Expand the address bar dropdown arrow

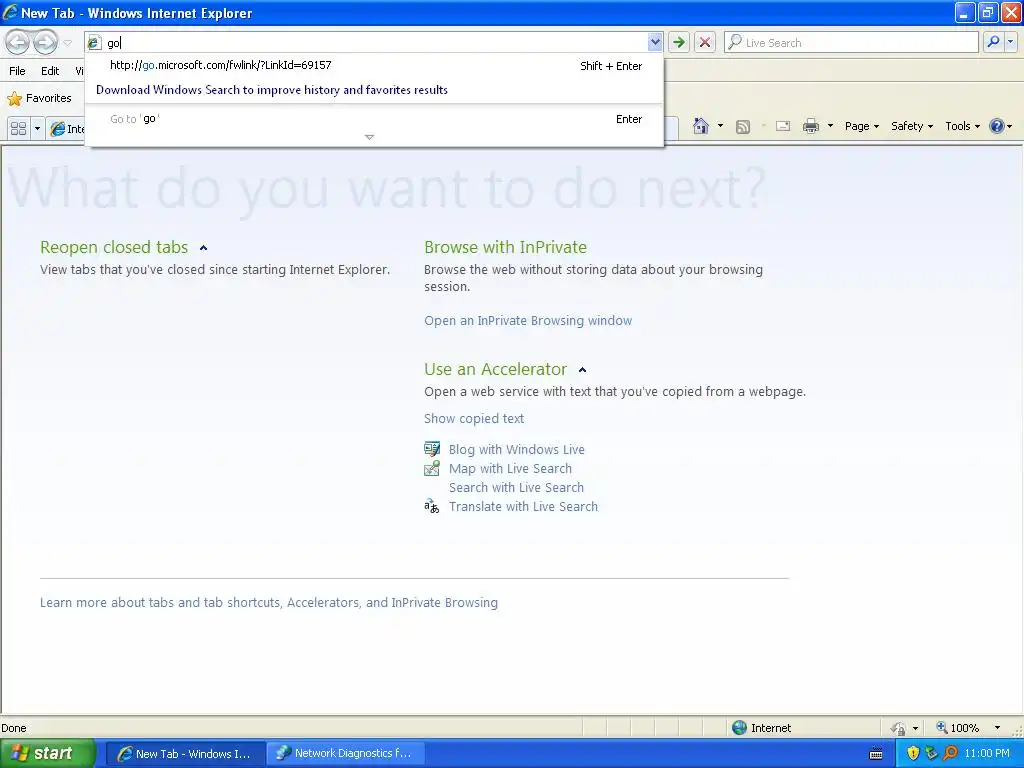(x=655, y=42)
